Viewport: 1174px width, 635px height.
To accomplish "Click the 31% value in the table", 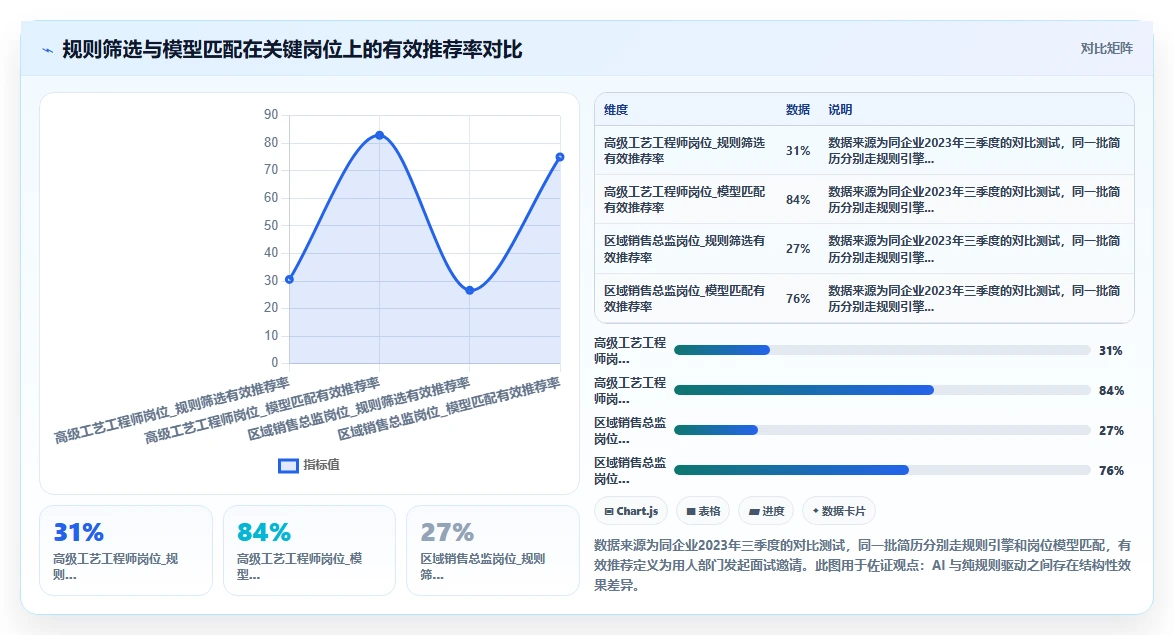I will [797, 151].
